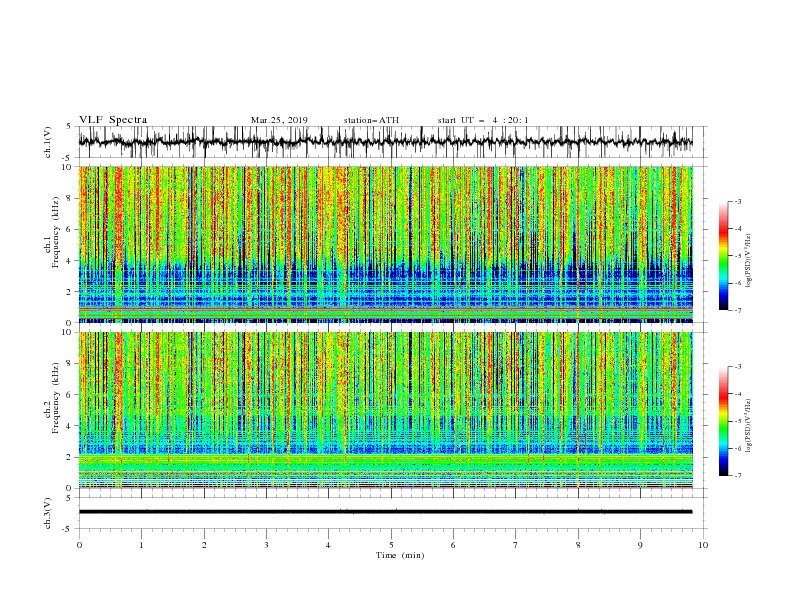Click the "Time (min)" axis label
This screenshot has height=612, width=792.
(x=400, y=555)
